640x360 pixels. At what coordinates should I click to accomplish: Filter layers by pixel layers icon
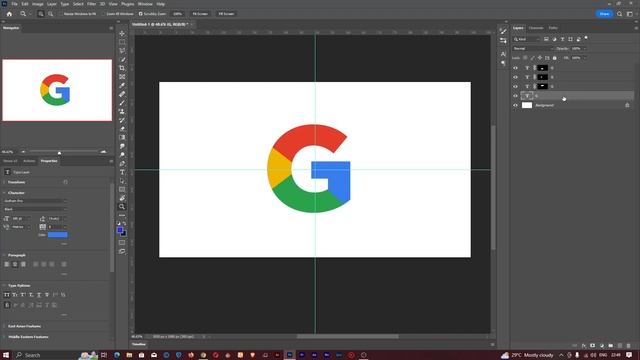coord(546,39)
